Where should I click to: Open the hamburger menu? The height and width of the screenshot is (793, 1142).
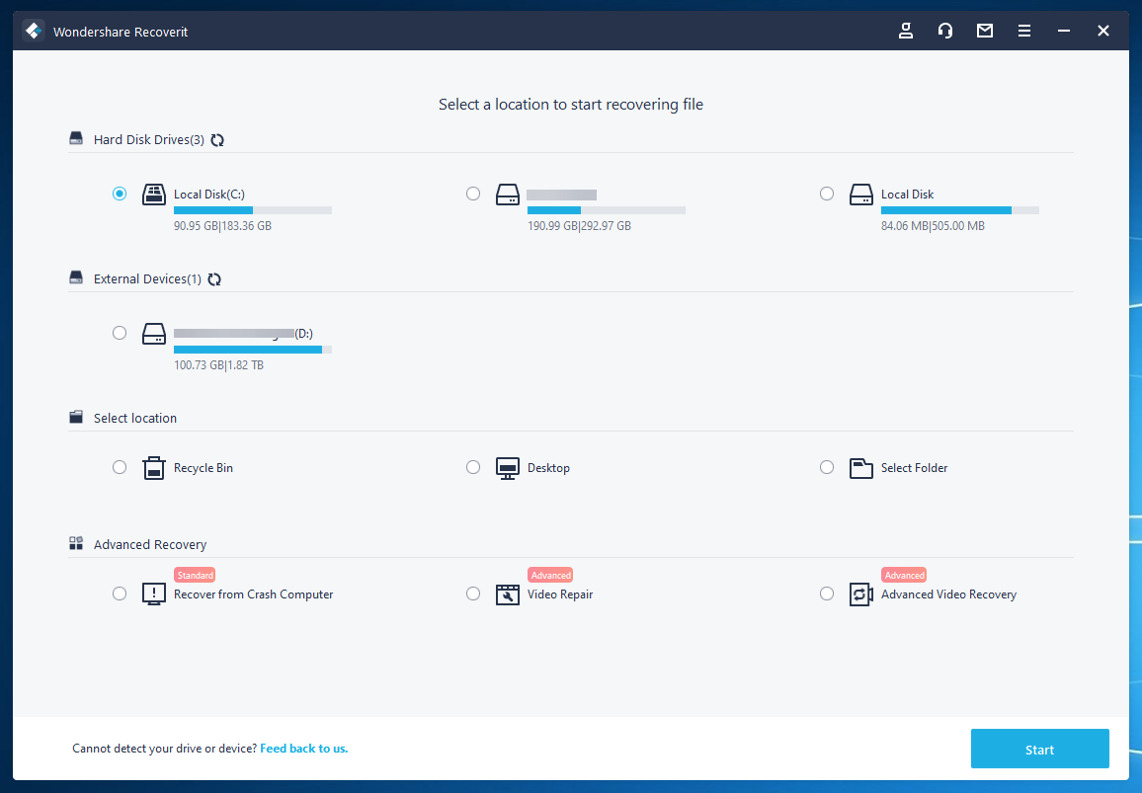[1024, 31]
